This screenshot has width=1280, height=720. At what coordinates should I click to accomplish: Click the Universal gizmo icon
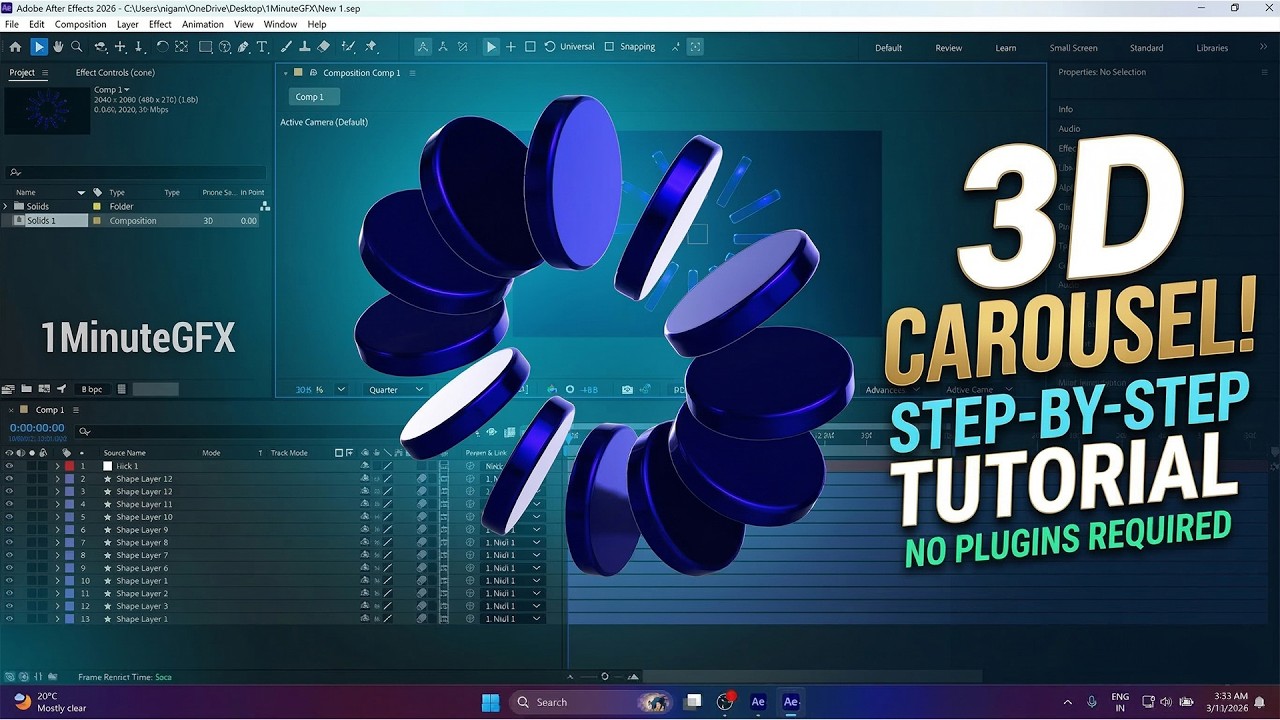pyautogui.click(x=550, y=47)
